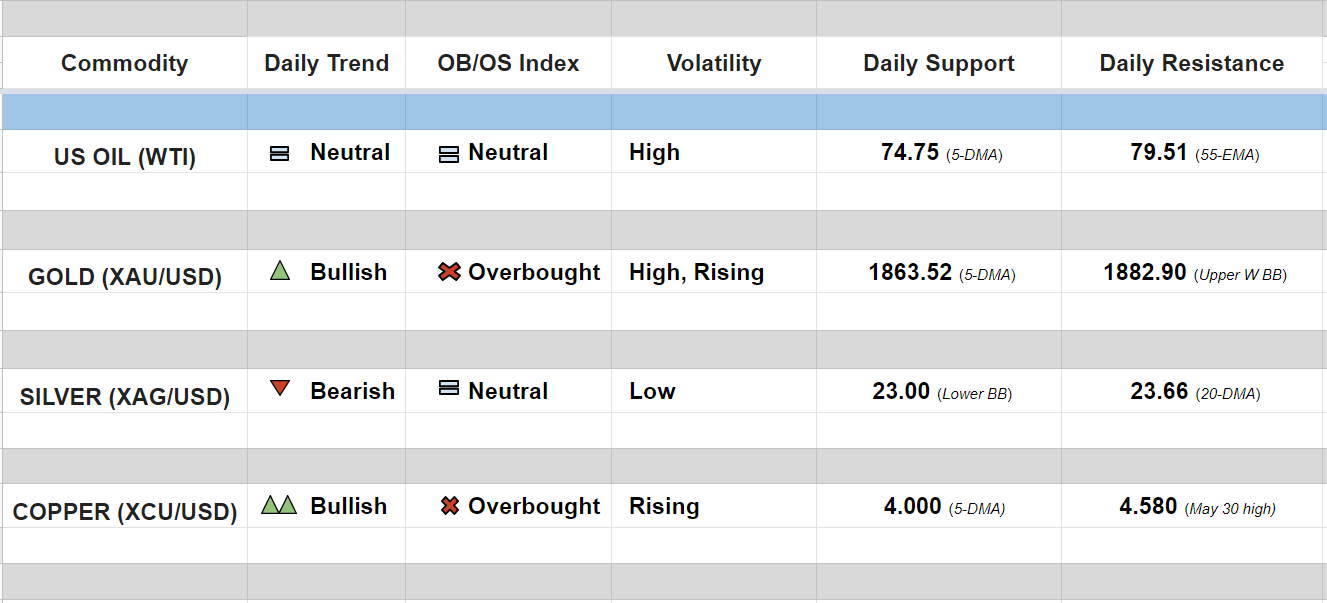This screenshot has width=1327, height=603.
Task: Click the double green triangles for Copper
Action: [x=279, y=505]
